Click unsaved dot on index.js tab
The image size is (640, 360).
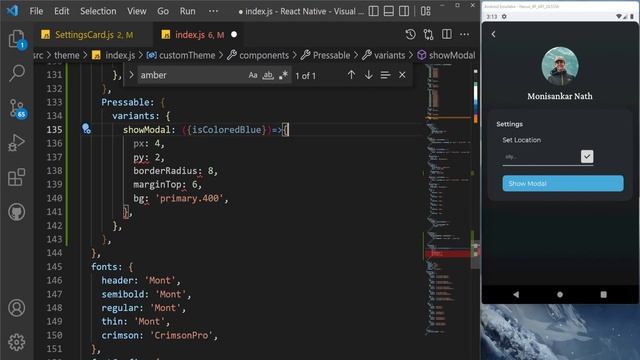(234, 34)
